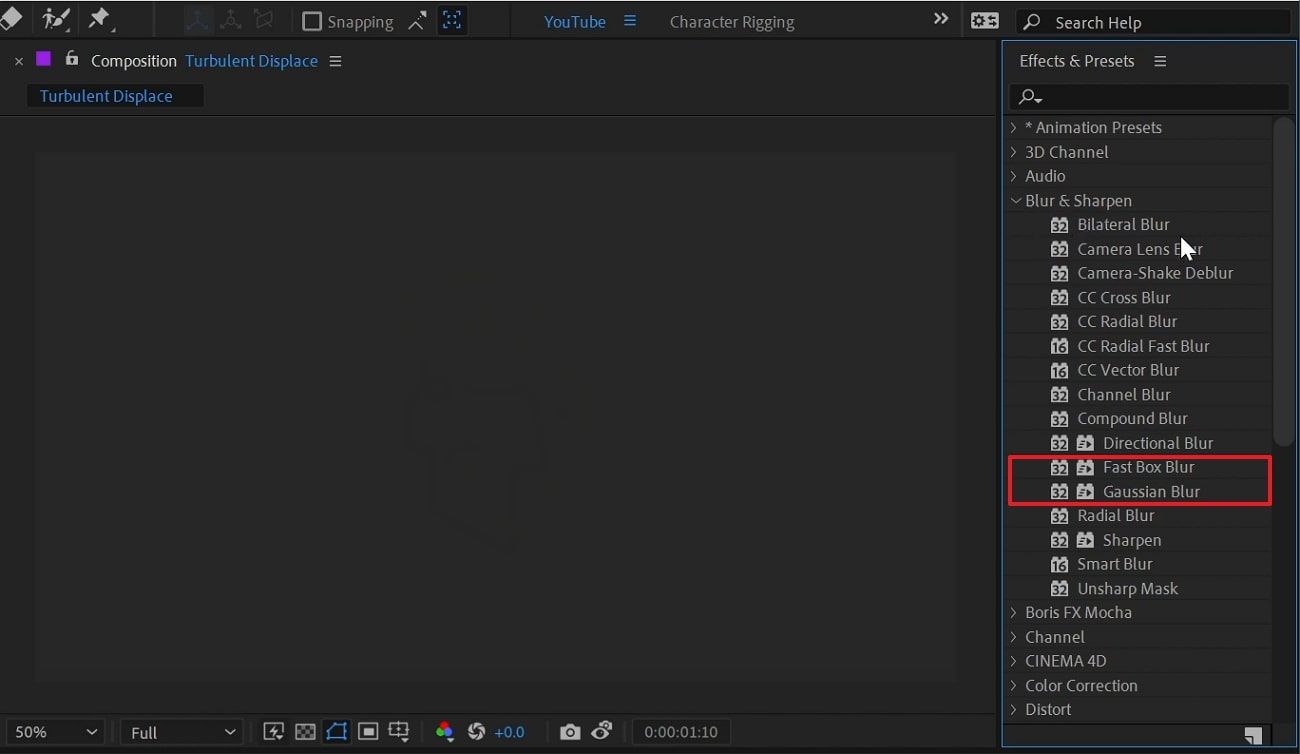Select the Eraser tool

point(10,19)
